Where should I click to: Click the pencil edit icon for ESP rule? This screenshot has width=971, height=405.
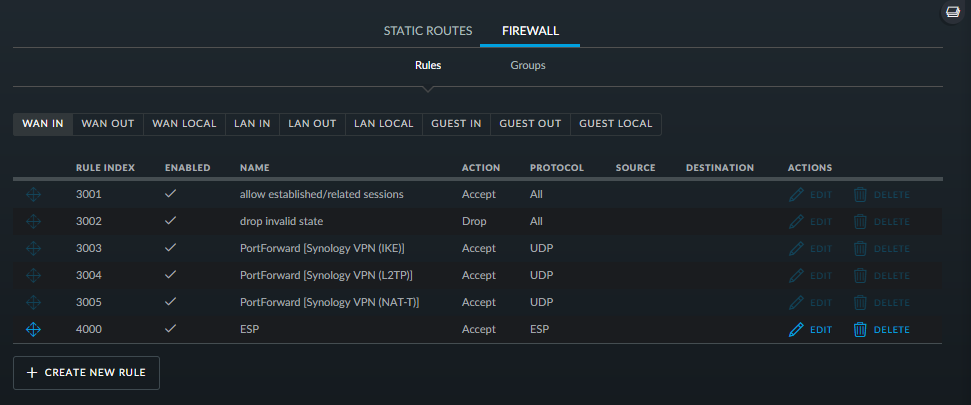(x=796, y=329)
